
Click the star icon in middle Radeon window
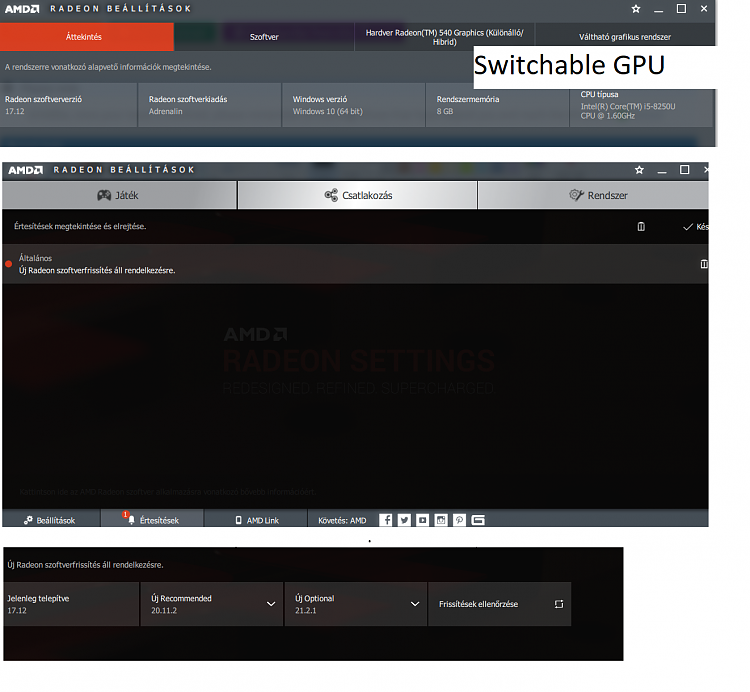click(639, 170)
